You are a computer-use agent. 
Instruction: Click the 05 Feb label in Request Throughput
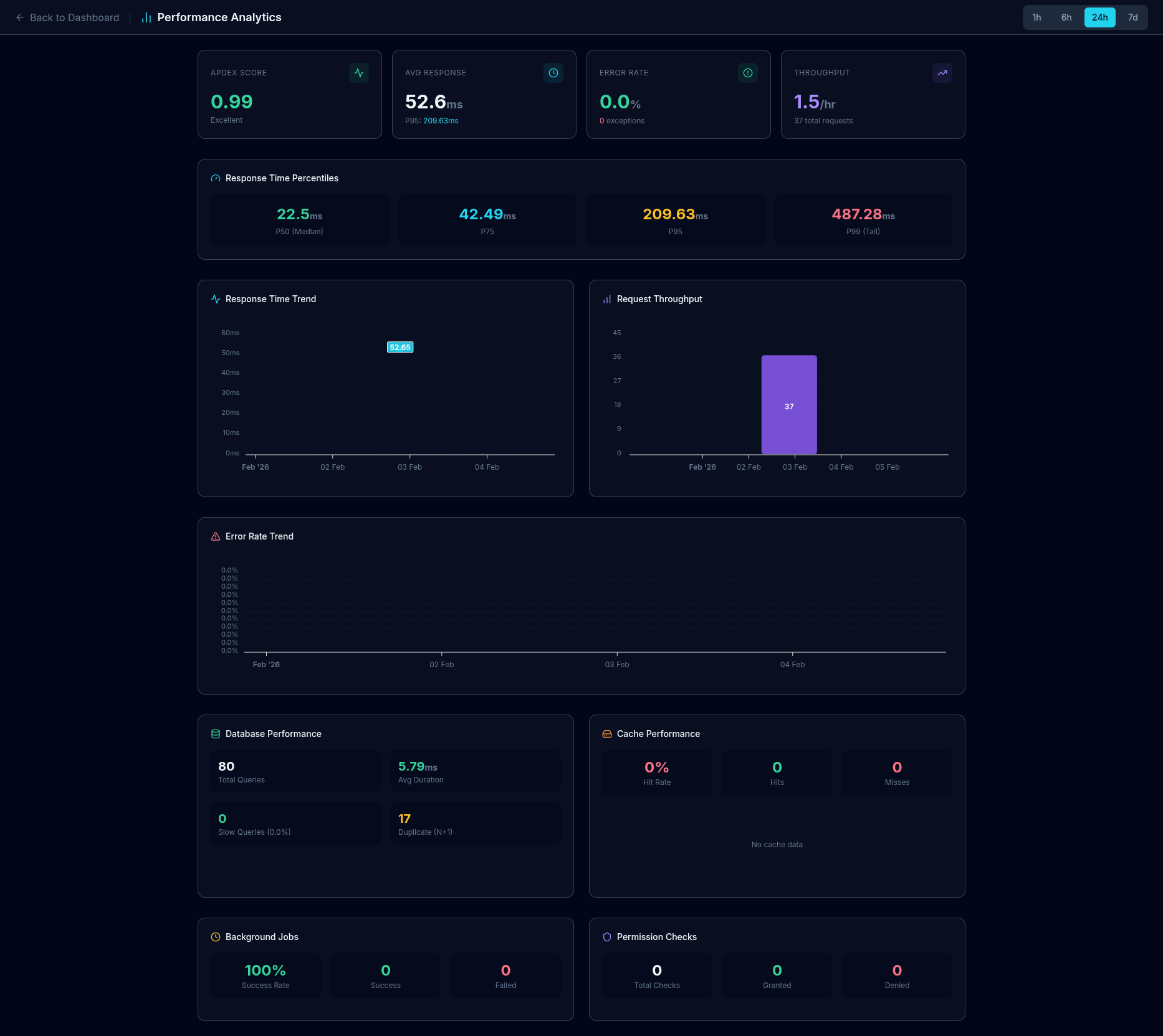click(888, 467)
